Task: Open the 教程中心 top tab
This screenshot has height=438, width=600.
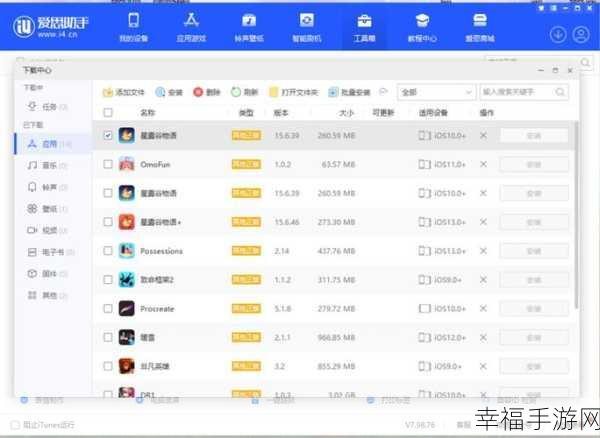Action: pos(422,27)
